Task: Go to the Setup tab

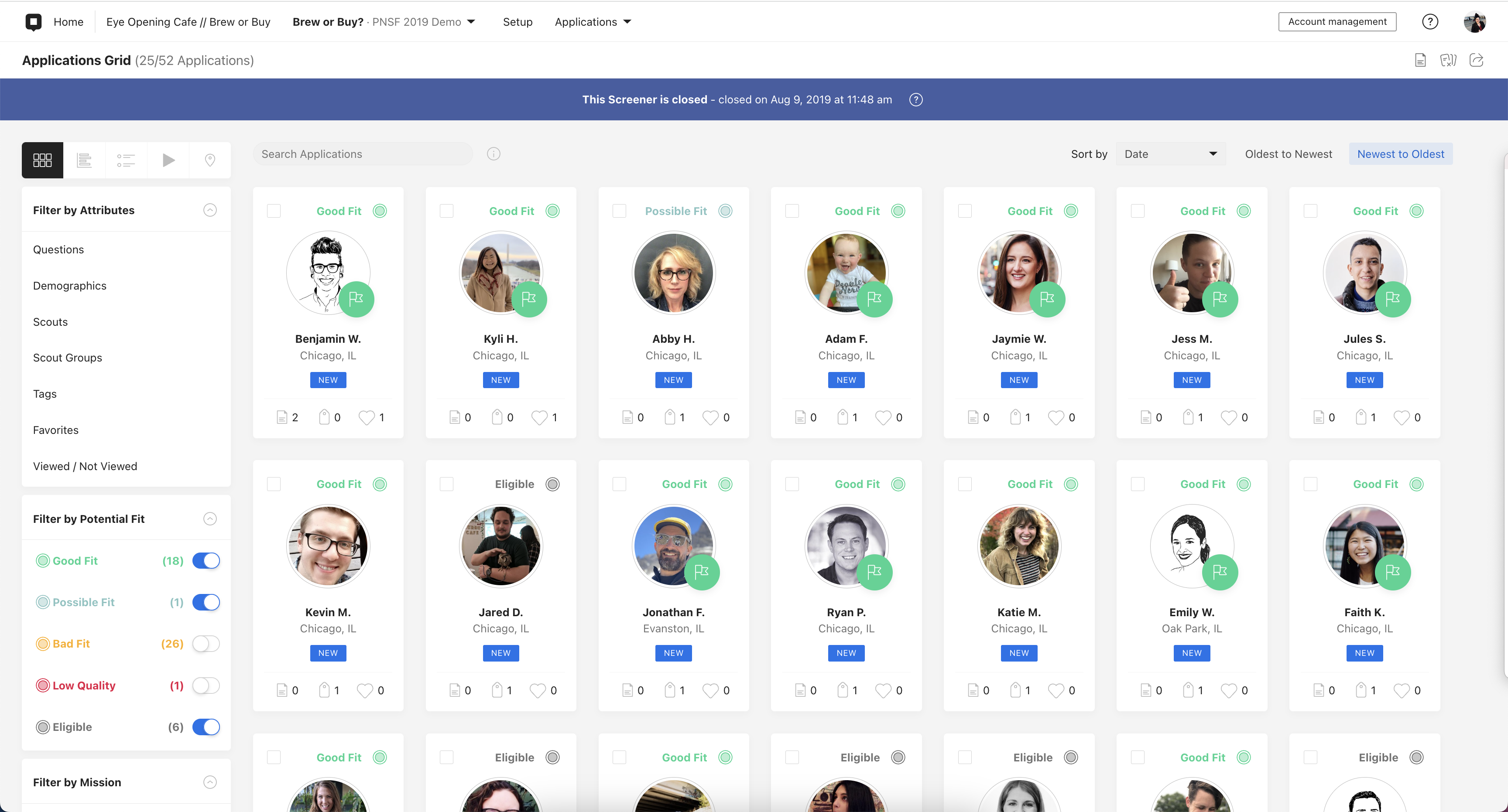Action: [517, 22]
